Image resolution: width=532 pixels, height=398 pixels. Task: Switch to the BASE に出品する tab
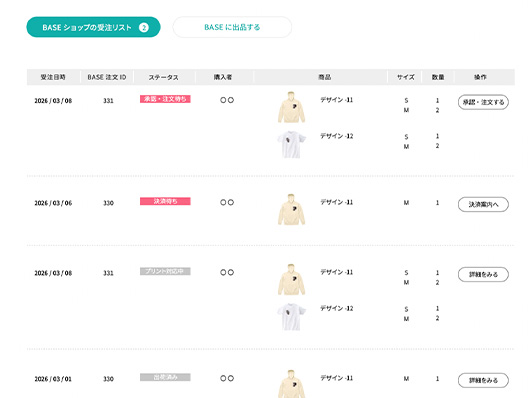[x=232, y=27]
